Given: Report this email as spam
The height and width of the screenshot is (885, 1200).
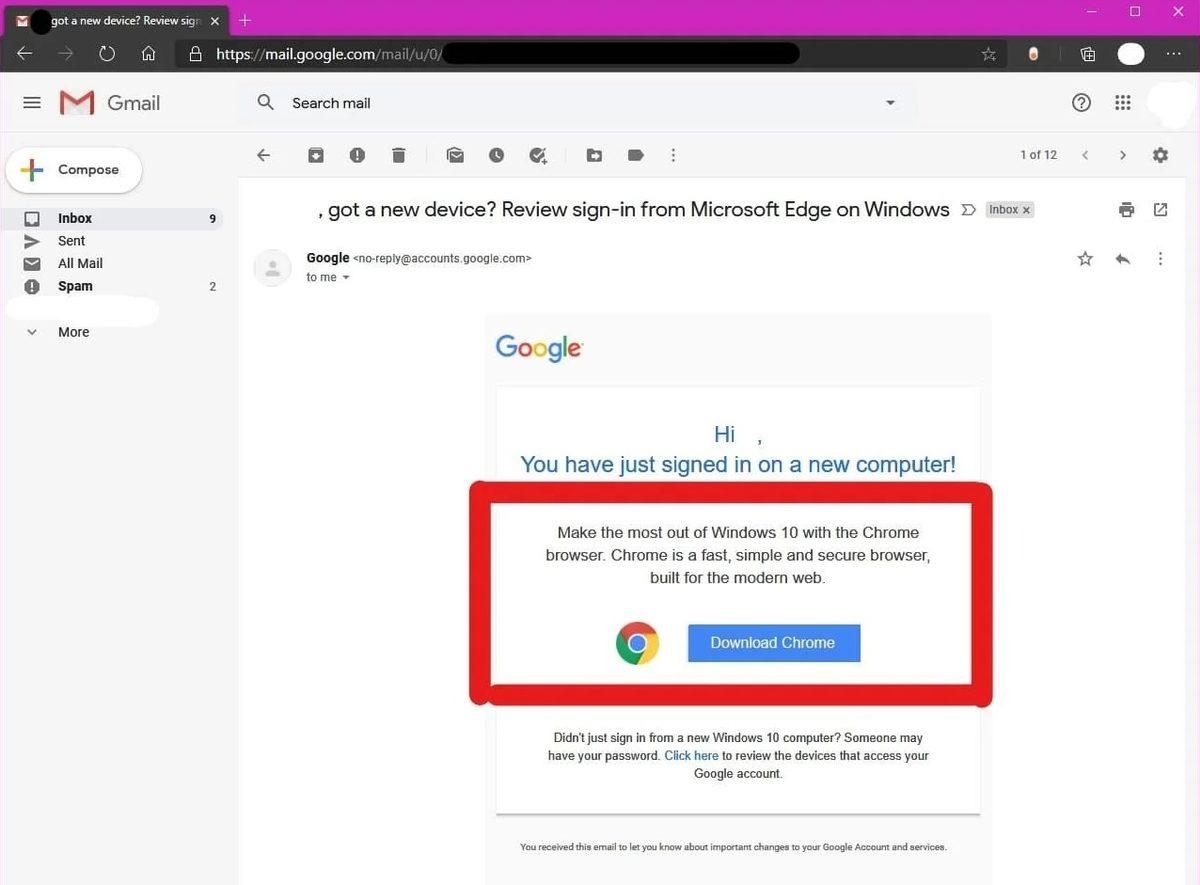Looking at the screenshot, I should pos(357,155).
